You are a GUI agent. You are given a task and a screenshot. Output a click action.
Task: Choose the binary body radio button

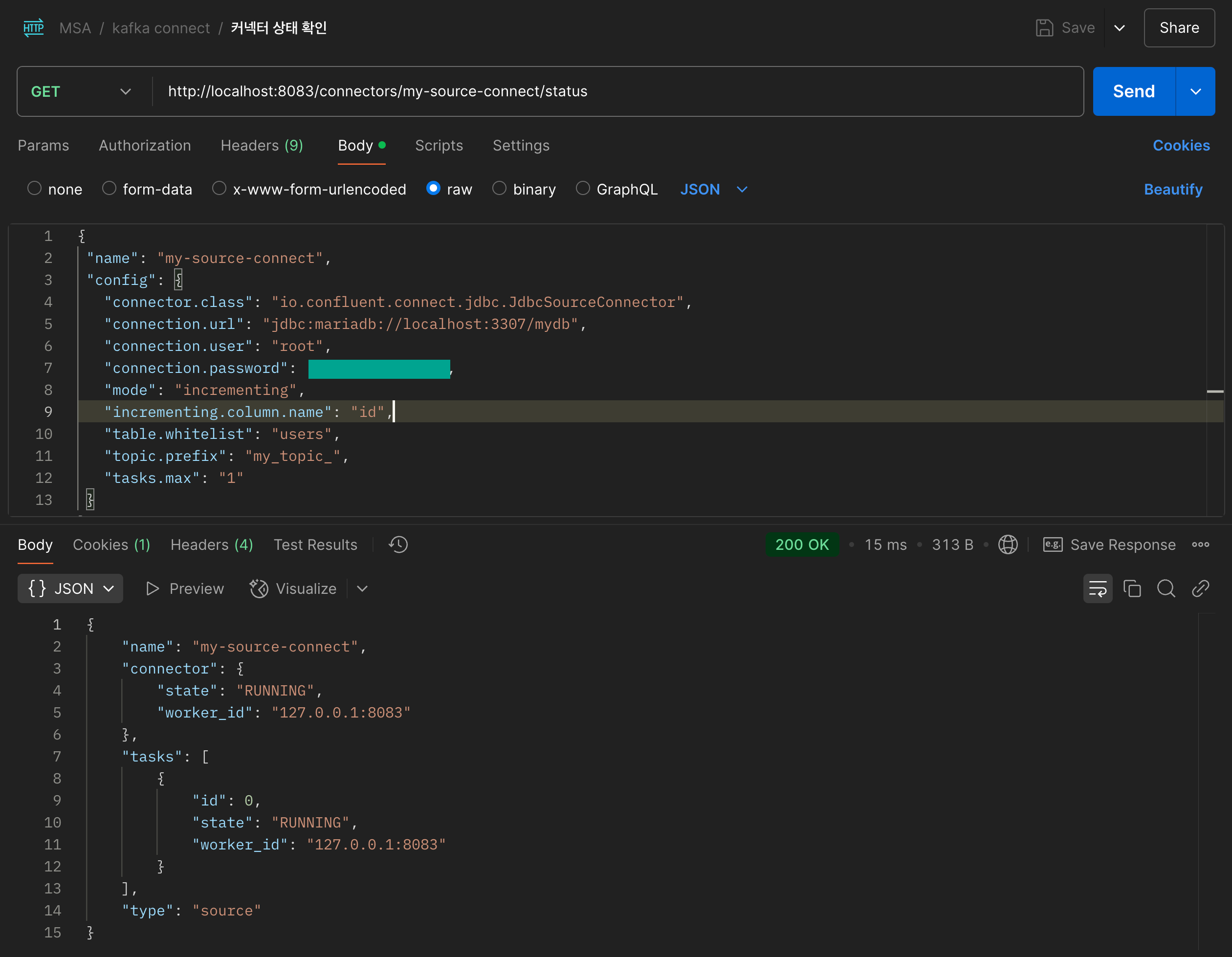click(499, 188)
